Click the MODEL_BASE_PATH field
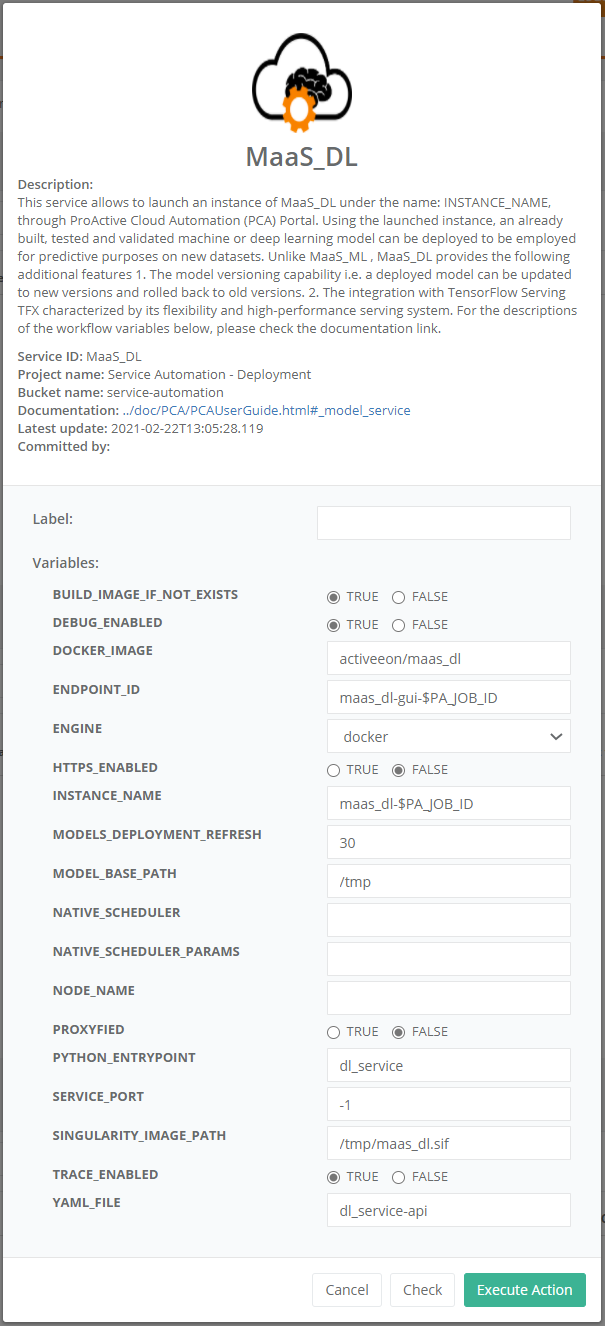Viewport: 605px width, 1326px height. [449, 881]
